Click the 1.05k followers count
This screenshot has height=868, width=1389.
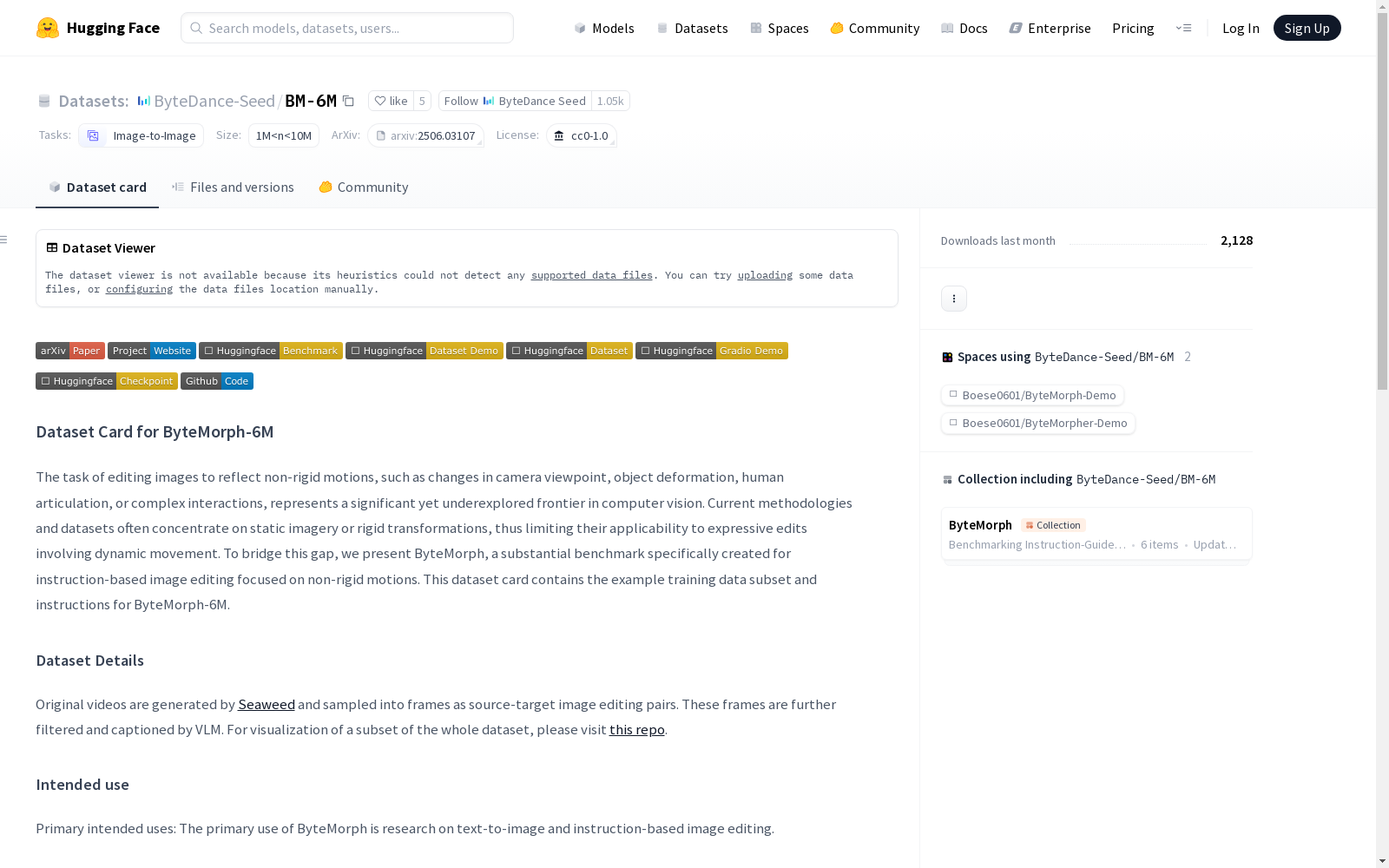point(610,101)
